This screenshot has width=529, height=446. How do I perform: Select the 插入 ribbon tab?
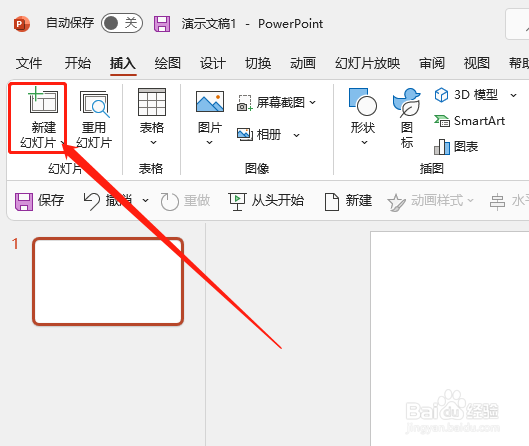pos(123,63)
